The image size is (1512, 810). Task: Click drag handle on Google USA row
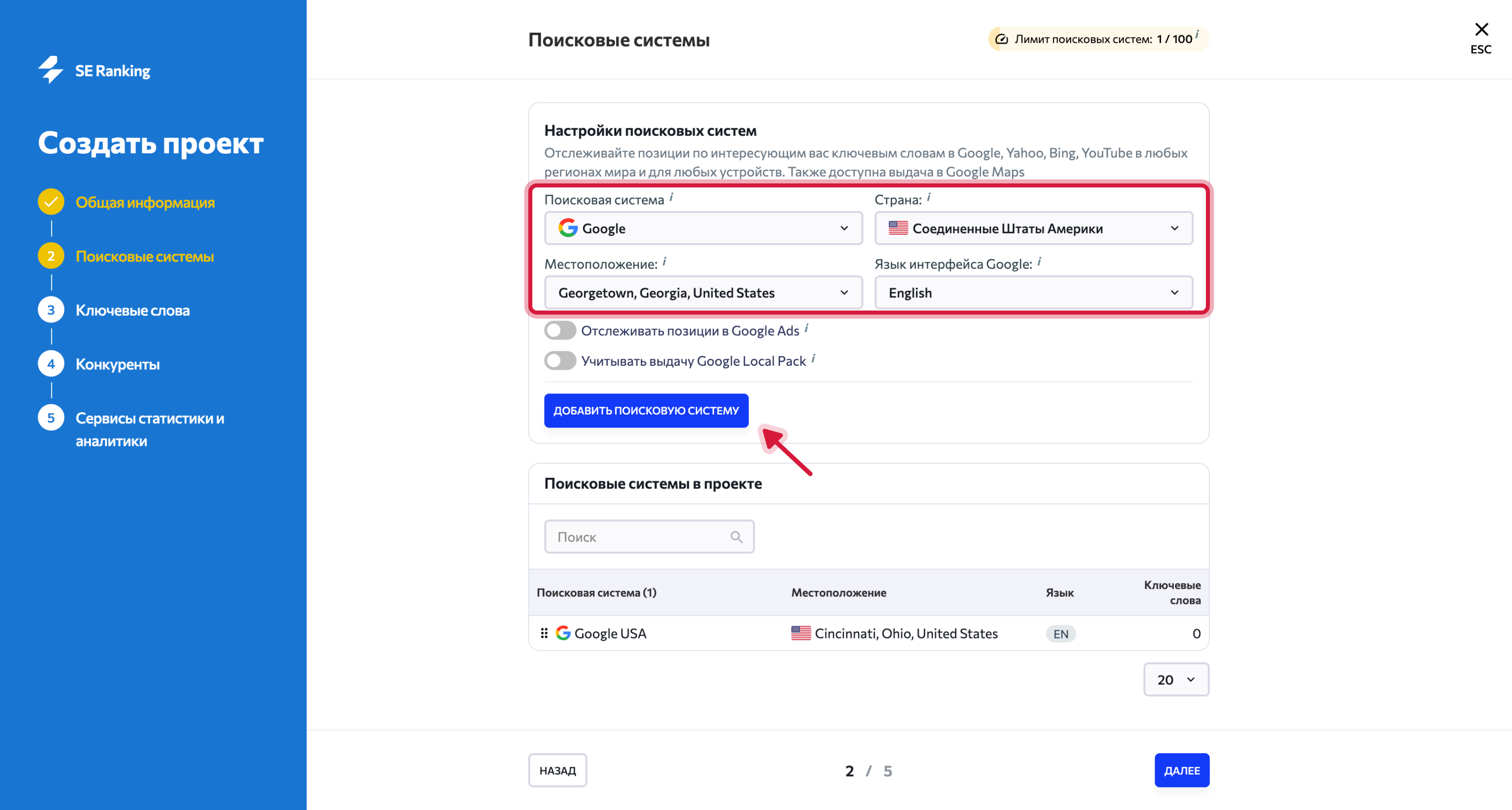(x=543, y=633)
